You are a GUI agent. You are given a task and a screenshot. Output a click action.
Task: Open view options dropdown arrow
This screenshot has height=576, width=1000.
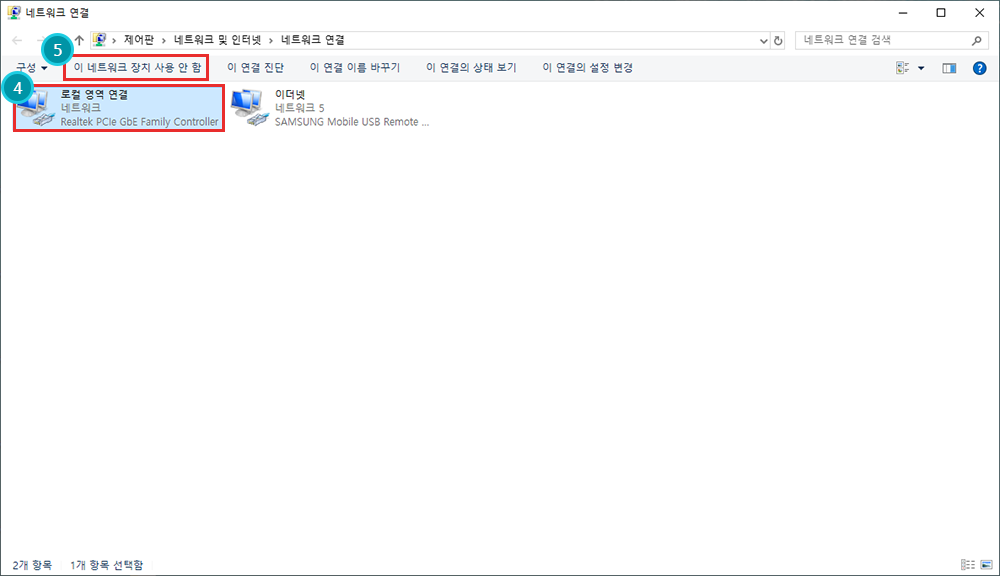pos(921,68)
